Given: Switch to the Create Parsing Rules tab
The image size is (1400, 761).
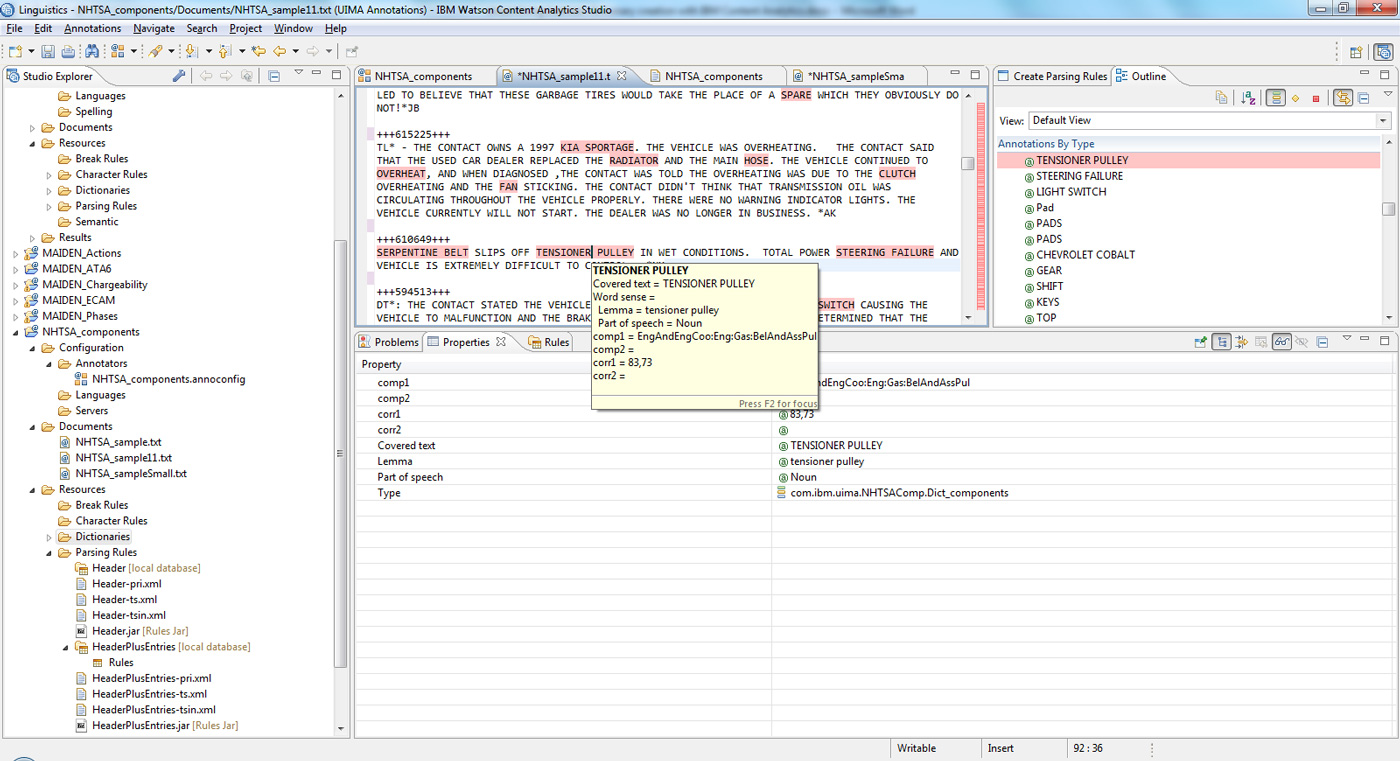Looking at the screenshot, I should [1052, 76].
